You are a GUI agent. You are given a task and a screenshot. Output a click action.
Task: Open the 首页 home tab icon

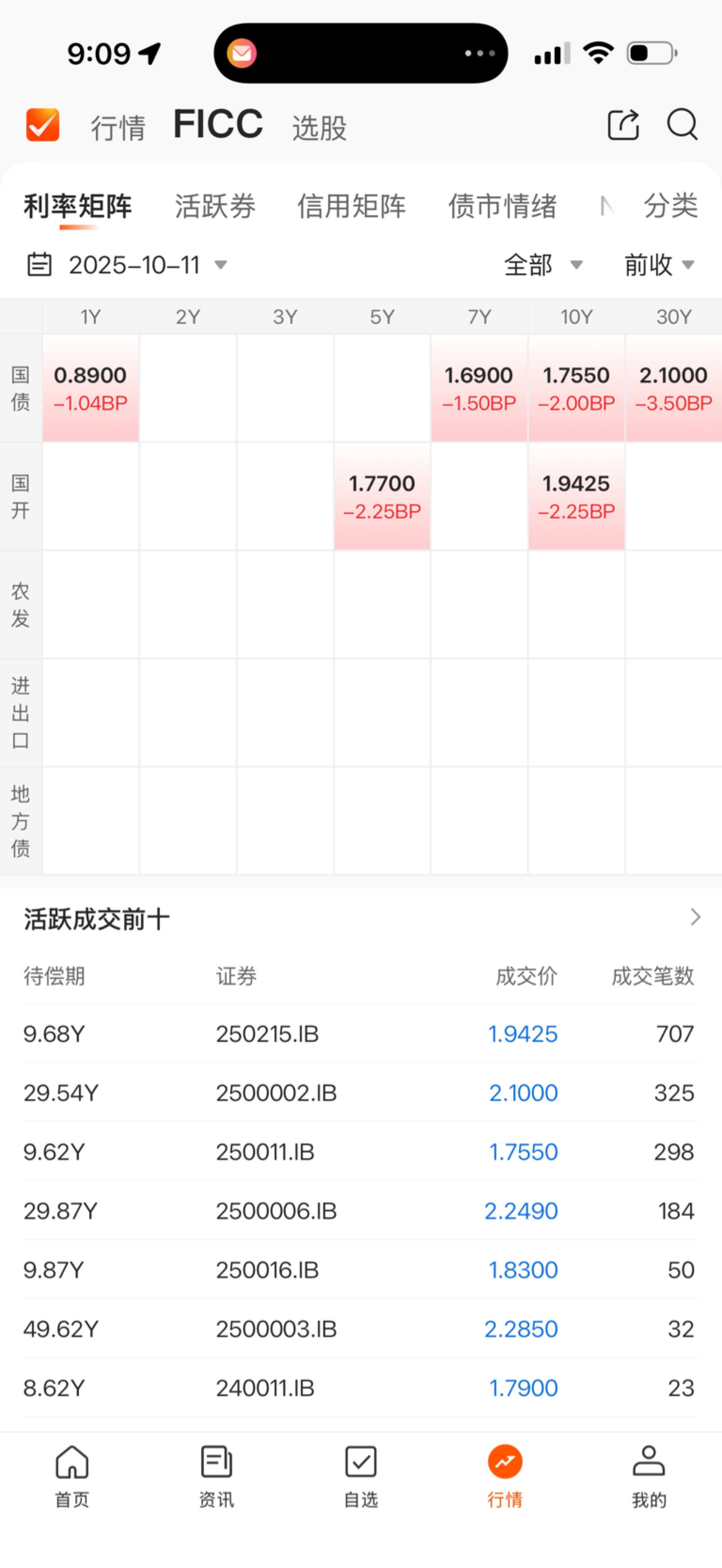pyautogui.click(x=72, y=1462)
